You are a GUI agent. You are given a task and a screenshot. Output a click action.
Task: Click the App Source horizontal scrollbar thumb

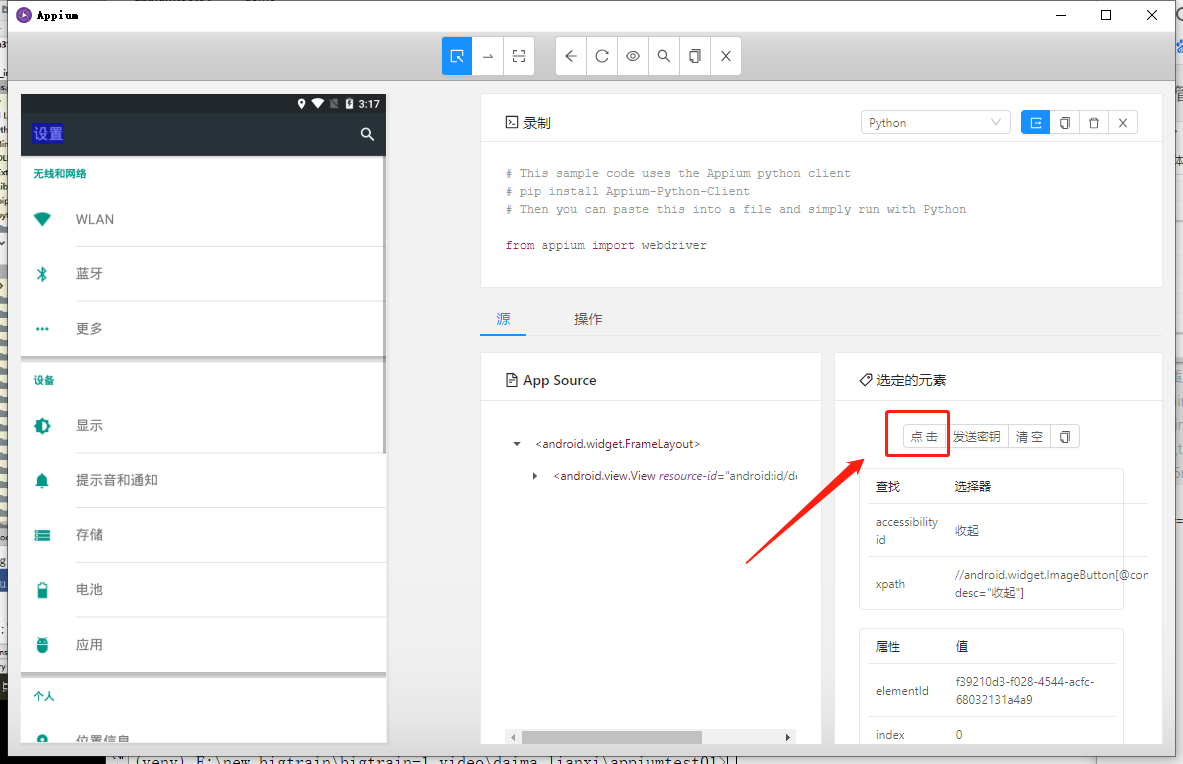(x=612, y=737)
